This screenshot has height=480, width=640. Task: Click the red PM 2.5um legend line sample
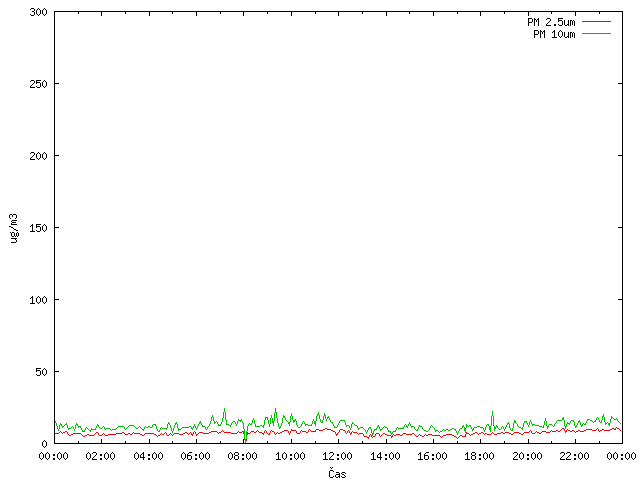pos(596,22)
